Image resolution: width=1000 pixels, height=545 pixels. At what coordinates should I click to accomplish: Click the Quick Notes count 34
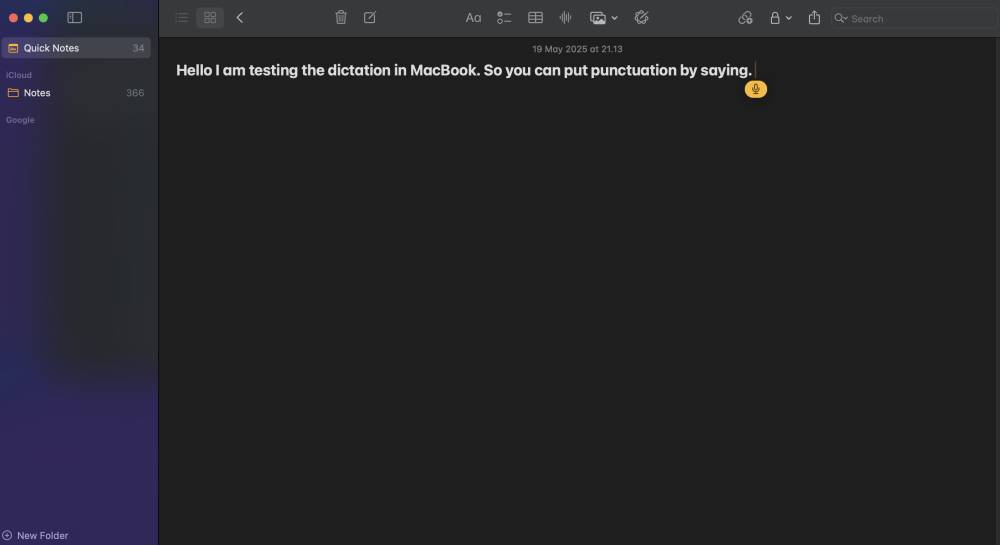(x=138, y=48)
